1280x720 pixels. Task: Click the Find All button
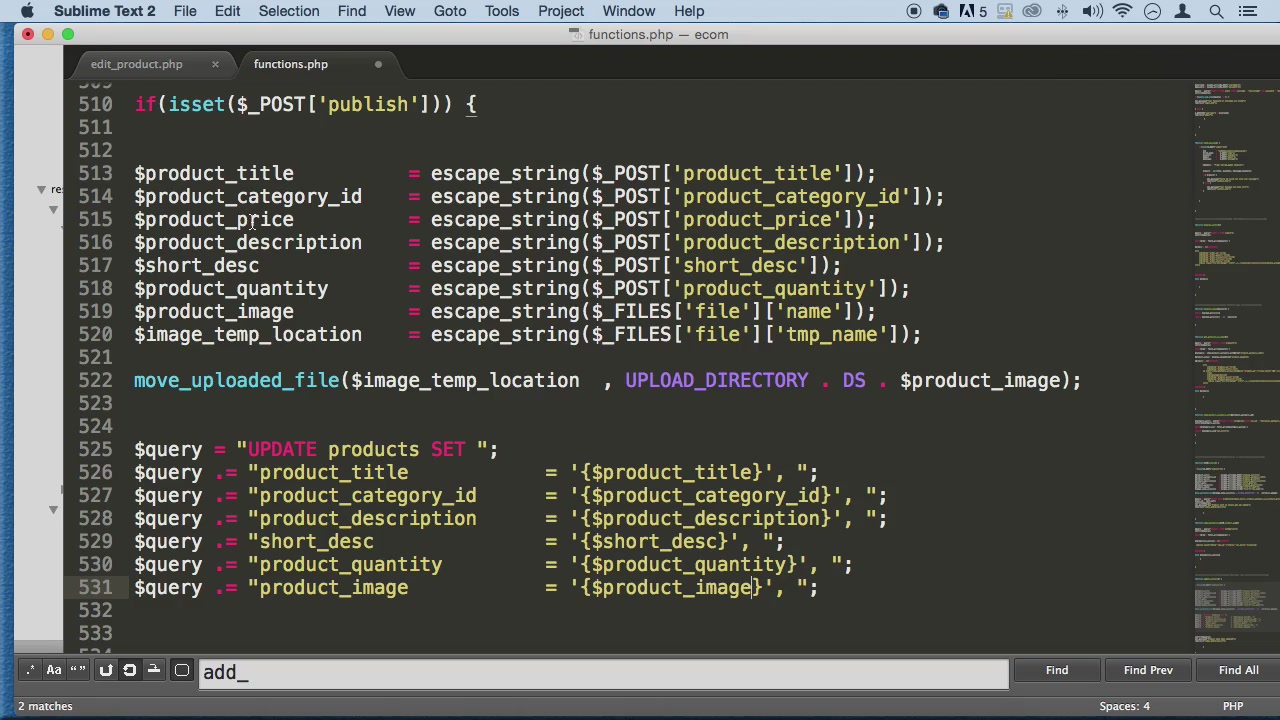pyautogui.click(x=1238, y=670)
